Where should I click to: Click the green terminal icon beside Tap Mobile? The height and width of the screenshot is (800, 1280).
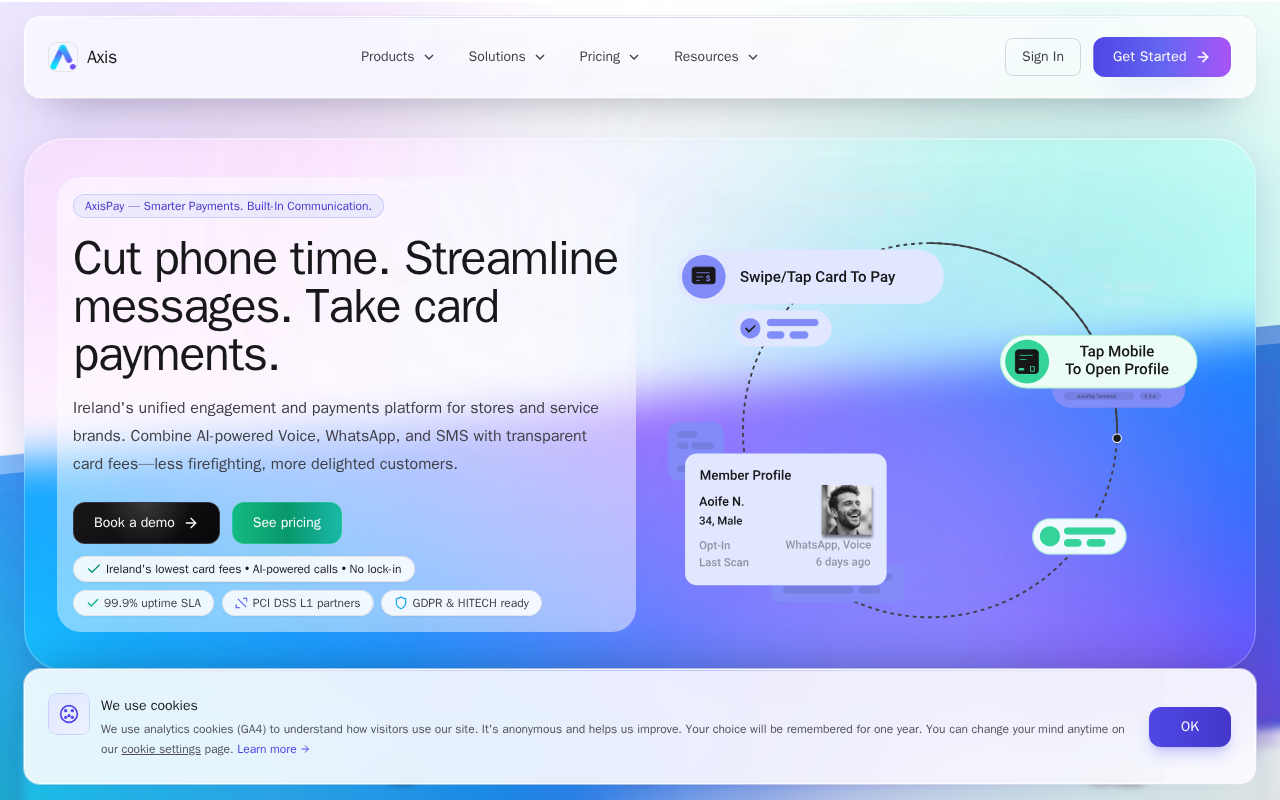pyautogui.click(x=1027, y=361)
